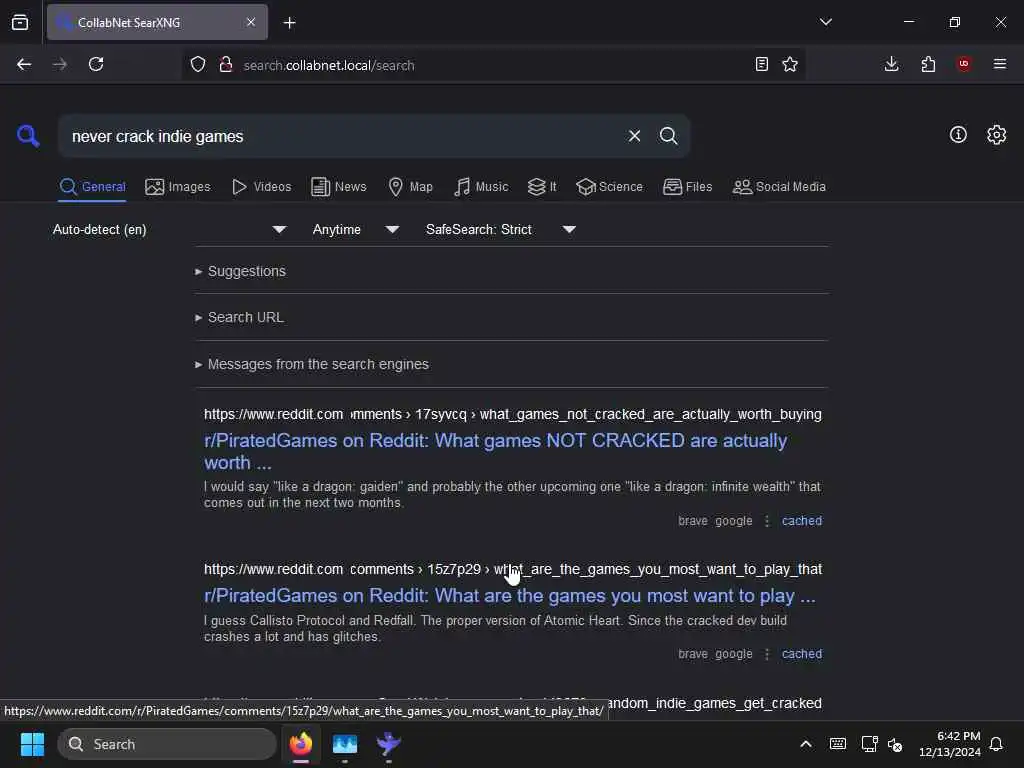The width and height of the screenshot is (1024, 768).
Task: Clear the search query with X icon
Action: 634,136
